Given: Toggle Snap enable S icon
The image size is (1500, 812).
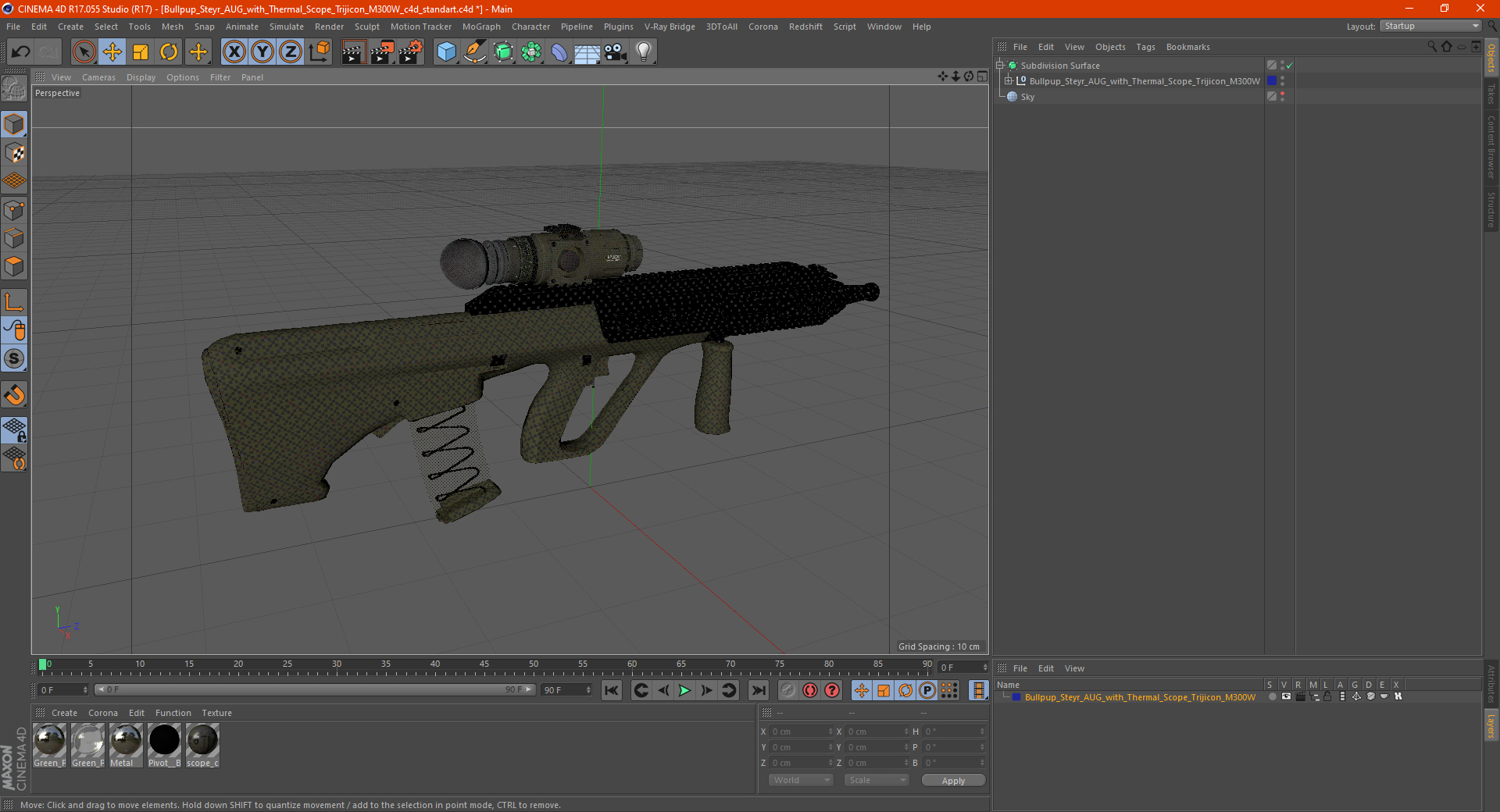Looking at the screenshot, I should [x=14, y=358].
